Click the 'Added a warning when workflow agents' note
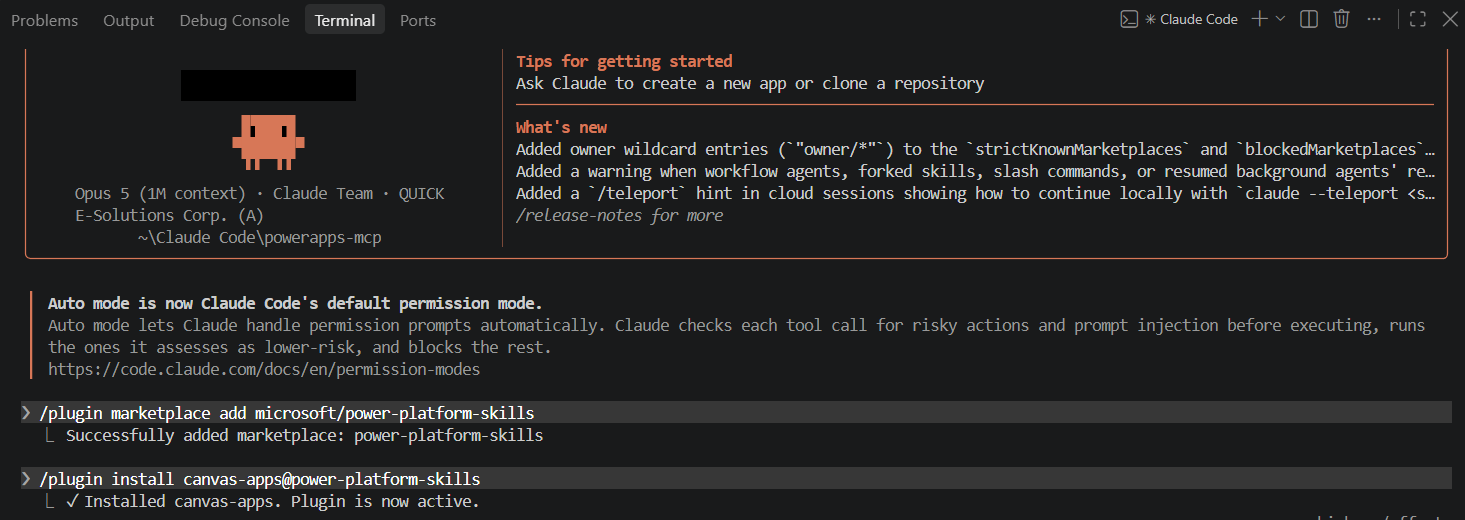This screenshot has height=520, width=1465. (x=976, y=171)
